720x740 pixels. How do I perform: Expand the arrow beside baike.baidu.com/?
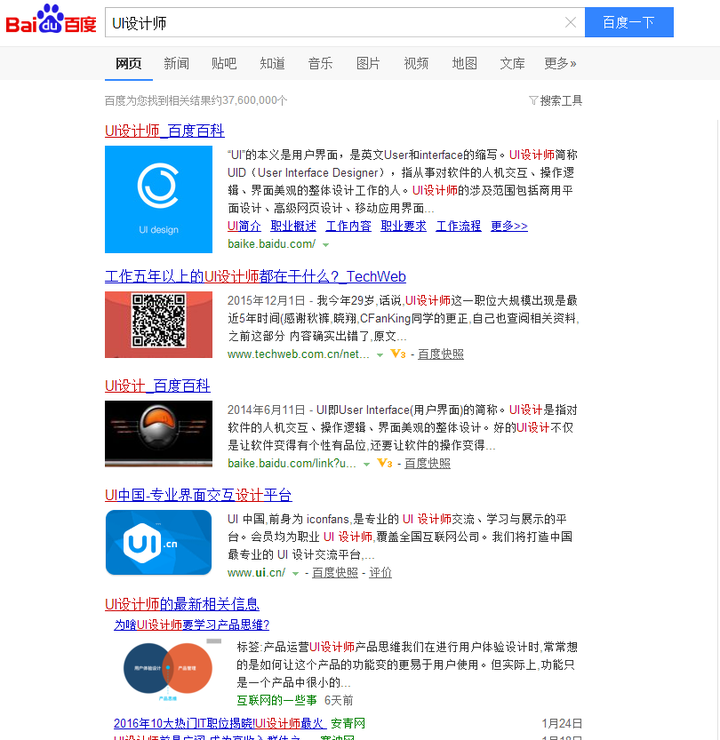click(x=326, y=245)
